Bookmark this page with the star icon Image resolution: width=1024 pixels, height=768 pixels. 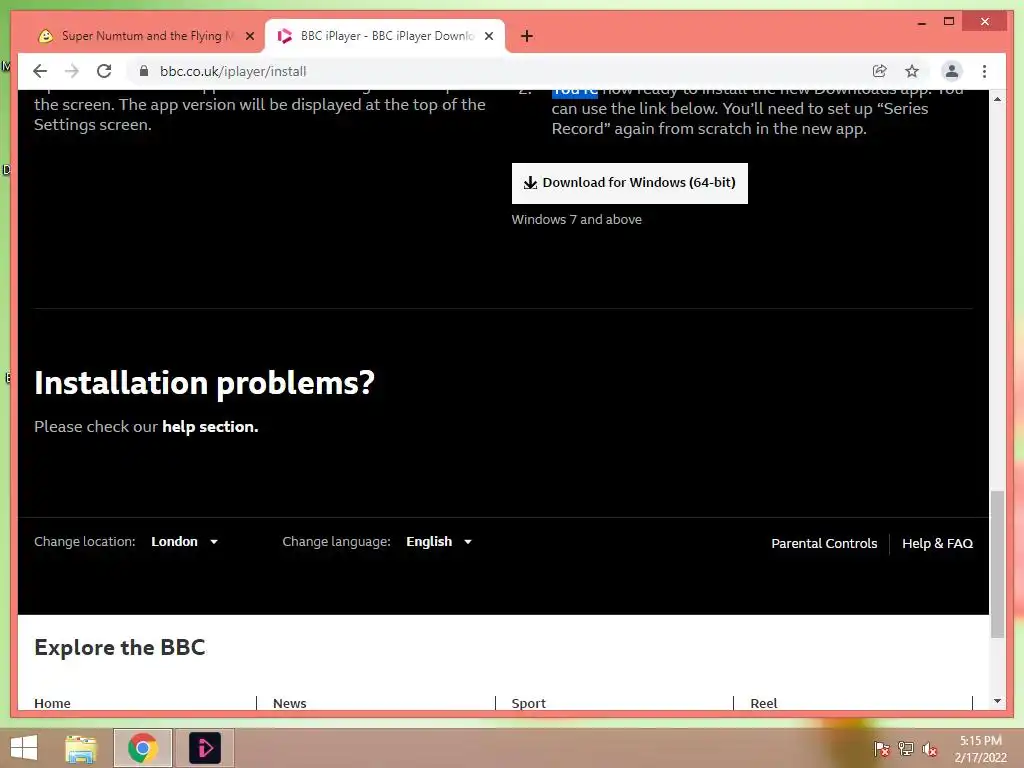[x=912, y=71]
